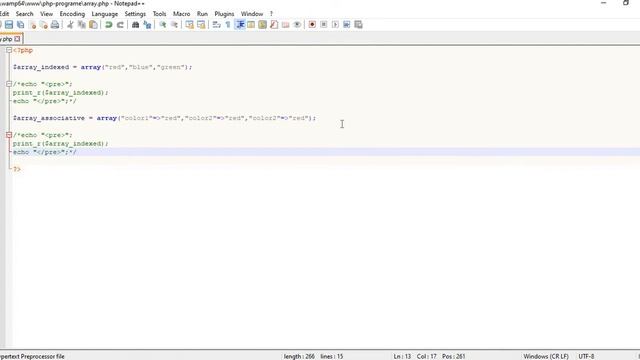The height and width of the screenshot is (360, 640).
Task: Toggle synchronized horizontal scrolling icon
Action: click(x=201, y=25)
